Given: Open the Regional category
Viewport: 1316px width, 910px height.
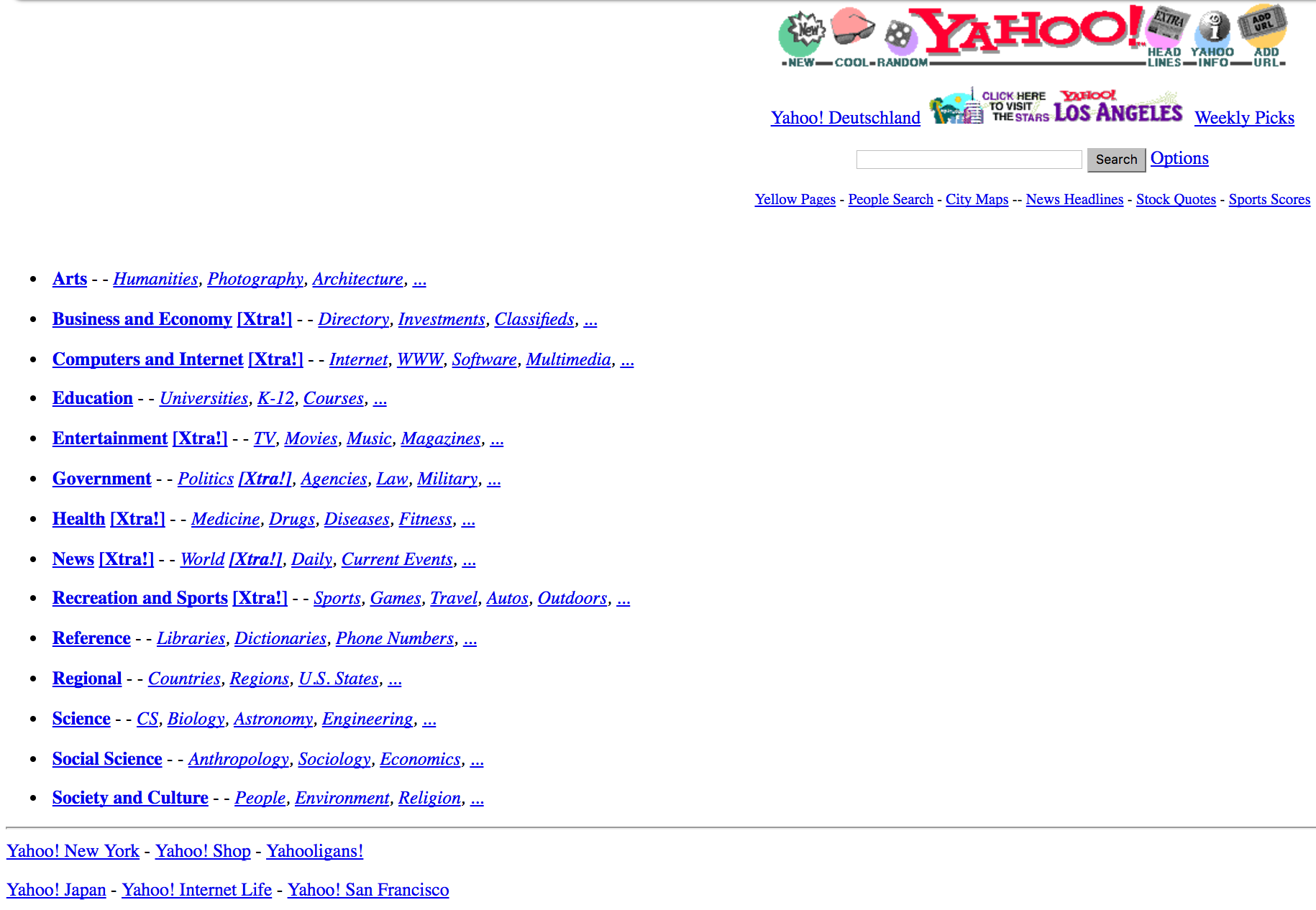Looking at the screenshot, I should (87, 679).
